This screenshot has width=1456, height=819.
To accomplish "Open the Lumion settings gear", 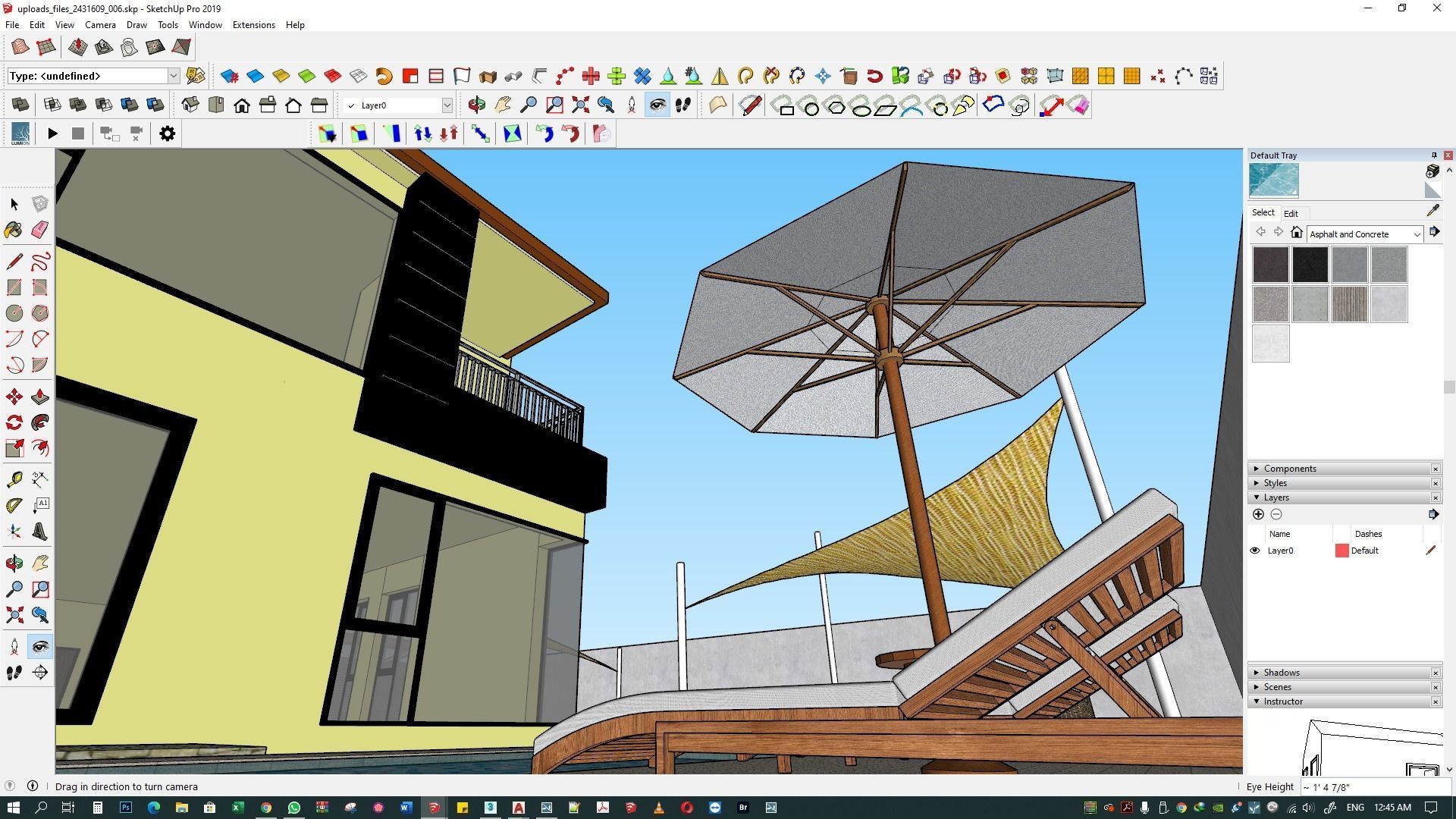I will coord(167,134).
